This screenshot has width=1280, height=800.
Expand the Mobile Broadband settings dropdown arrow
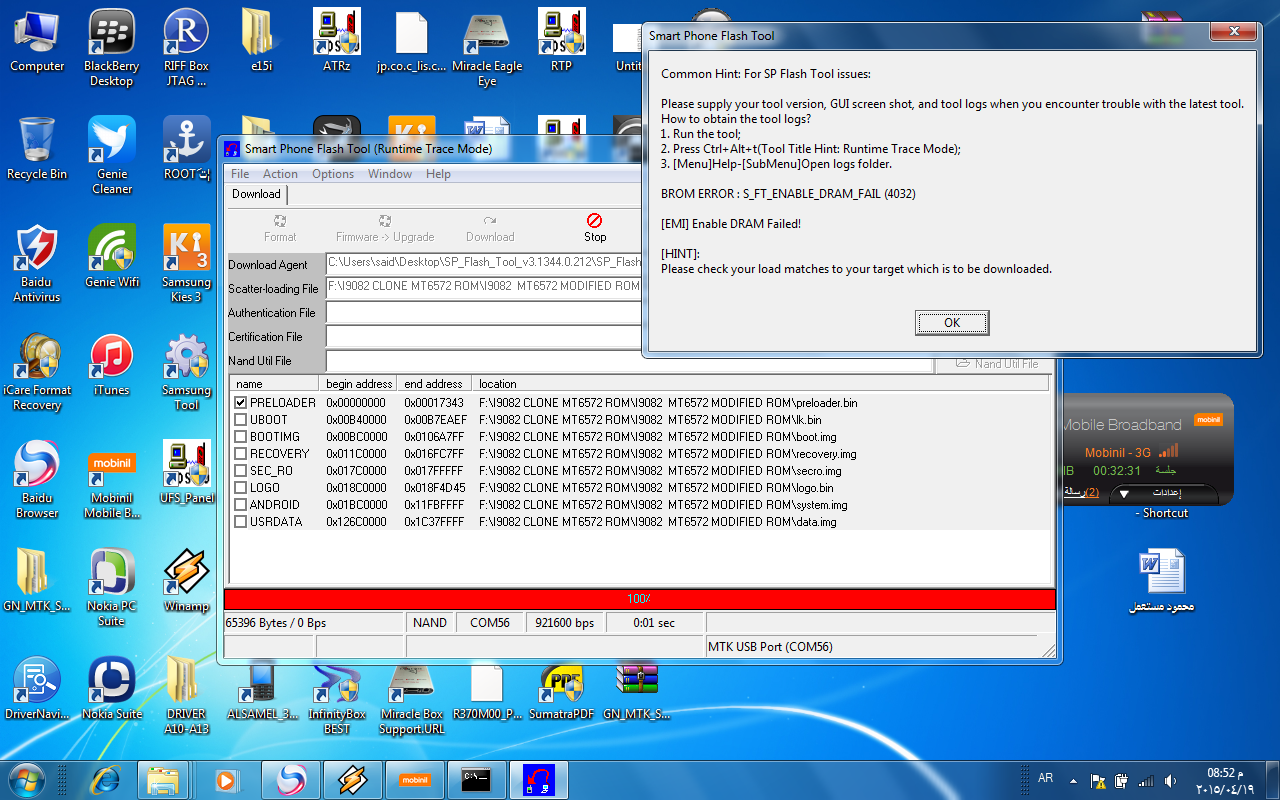pos(1123,494)
